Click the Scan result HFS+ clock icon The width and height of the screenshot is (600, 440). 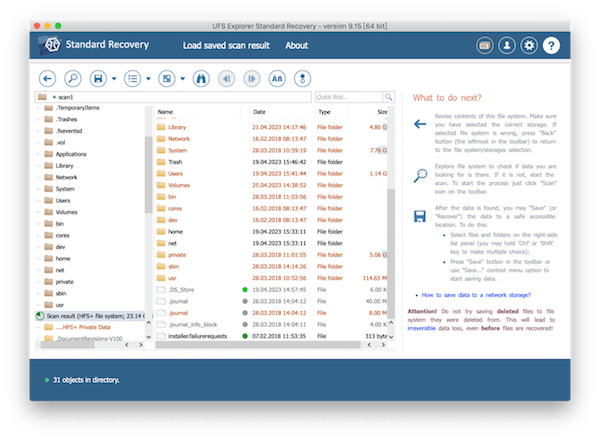click(40, 316)
